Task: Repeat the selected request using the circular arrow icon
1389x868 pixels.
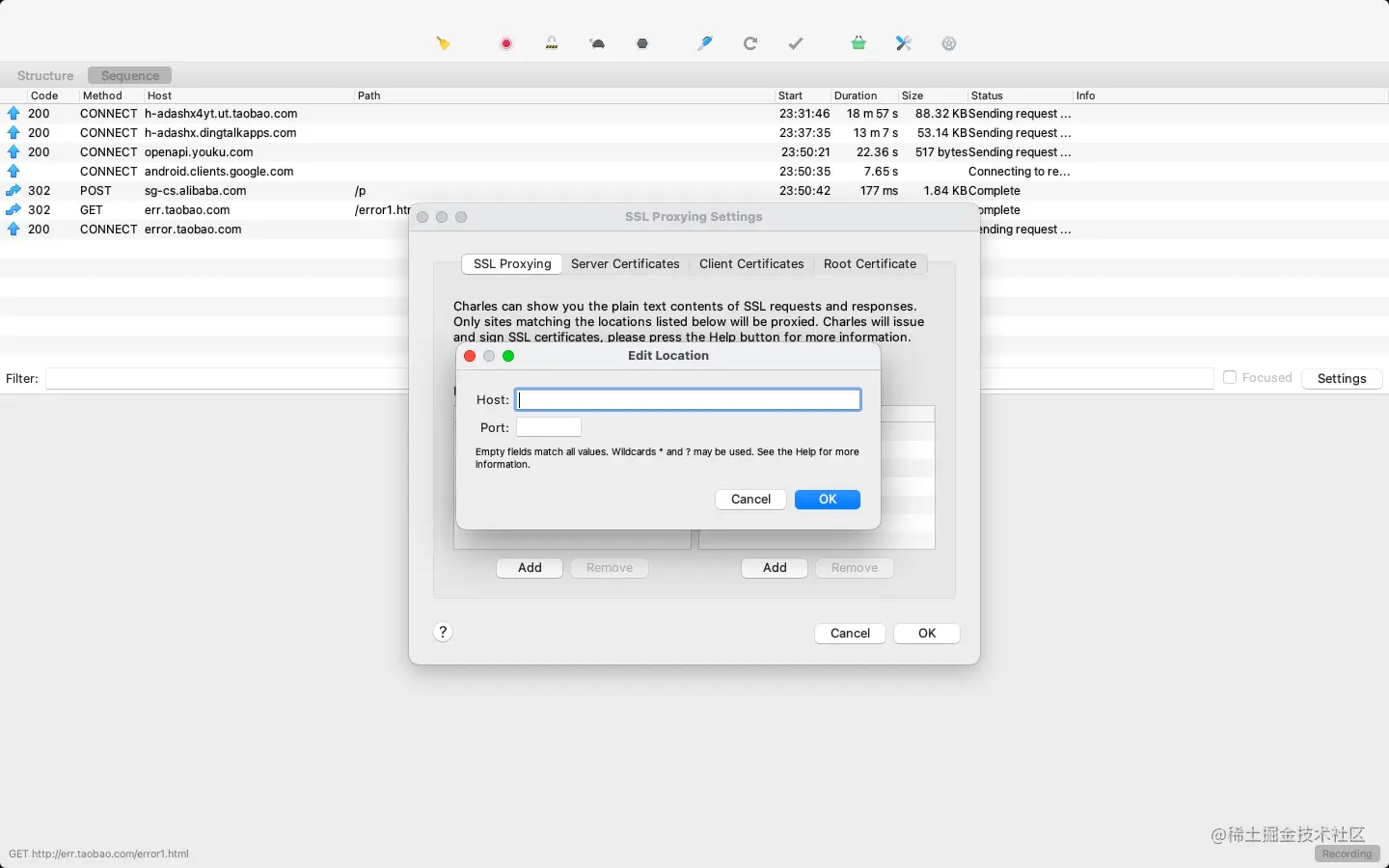Action: (750, 43)
